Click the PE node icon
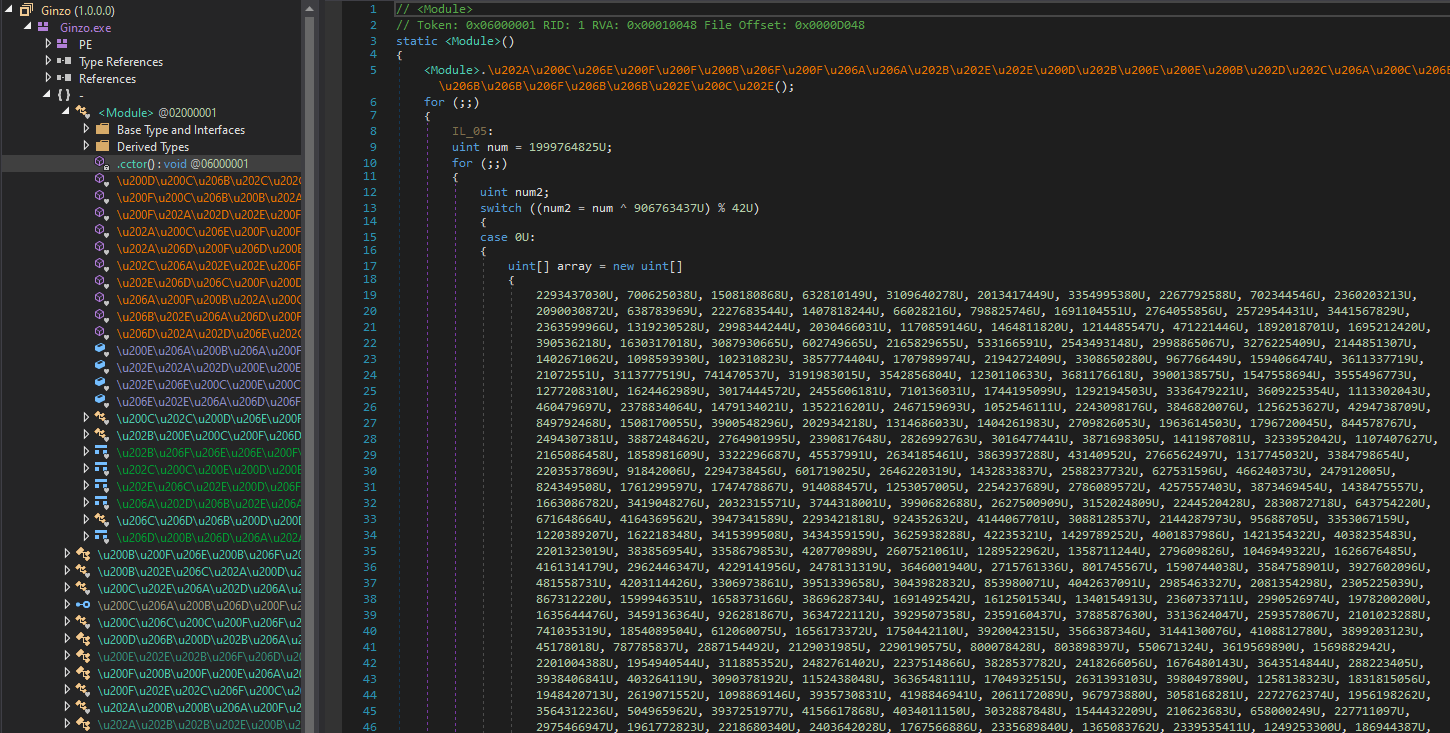The width and height of the screenshot is (1450, 733). [63, 44]
